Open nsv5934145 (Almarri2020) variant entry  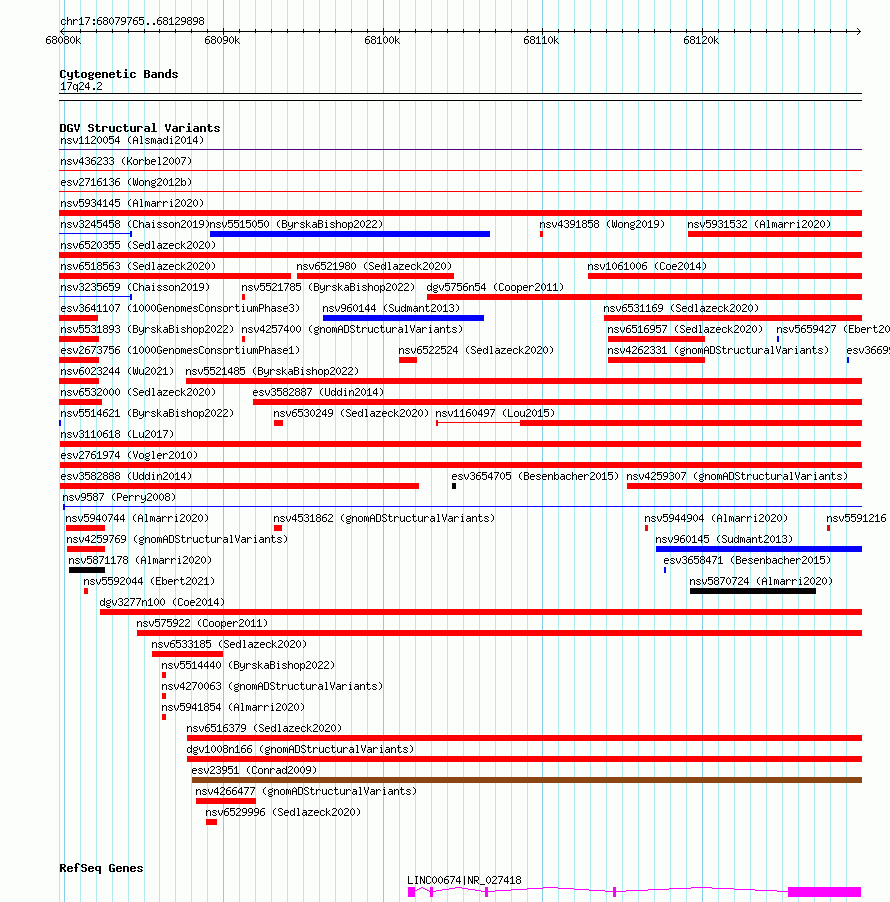coord(132,204)
